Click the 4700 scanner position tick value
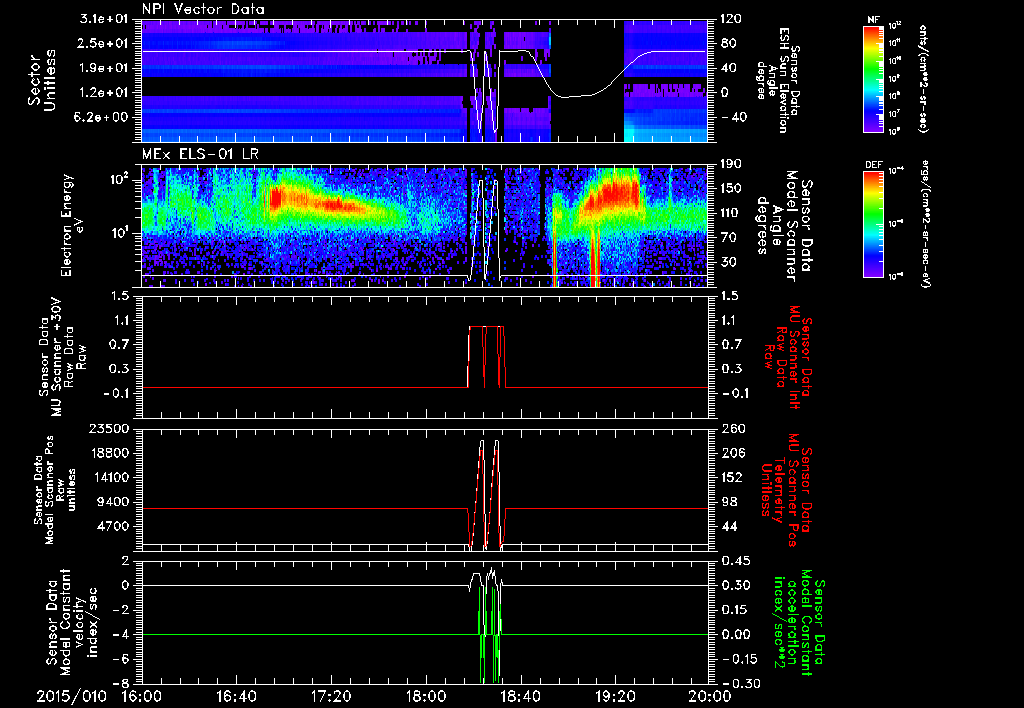The width and height of the screenshot is (1024, 708). (113, 526)
